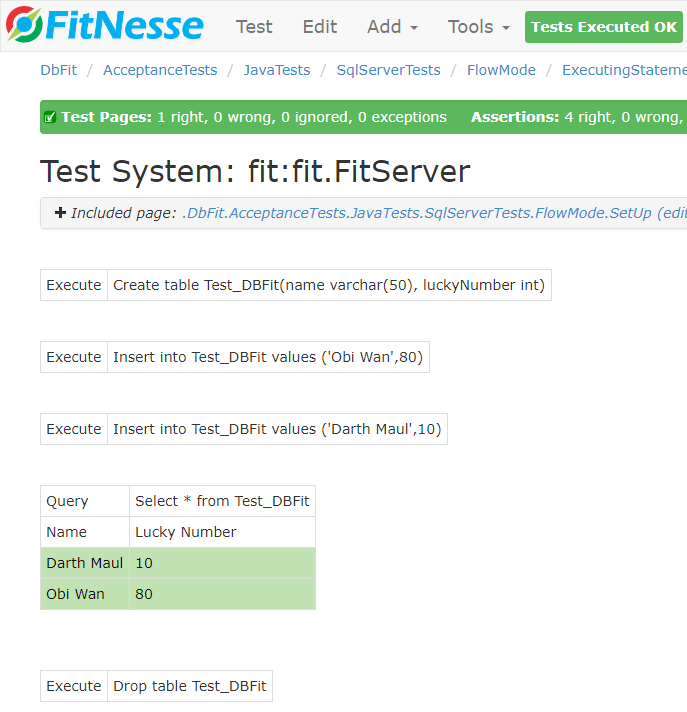The height and width of the screenshot is (712, 687).
Task: Click the Create table Test_DBFit statement cell
Action: (x=329, y=285)
